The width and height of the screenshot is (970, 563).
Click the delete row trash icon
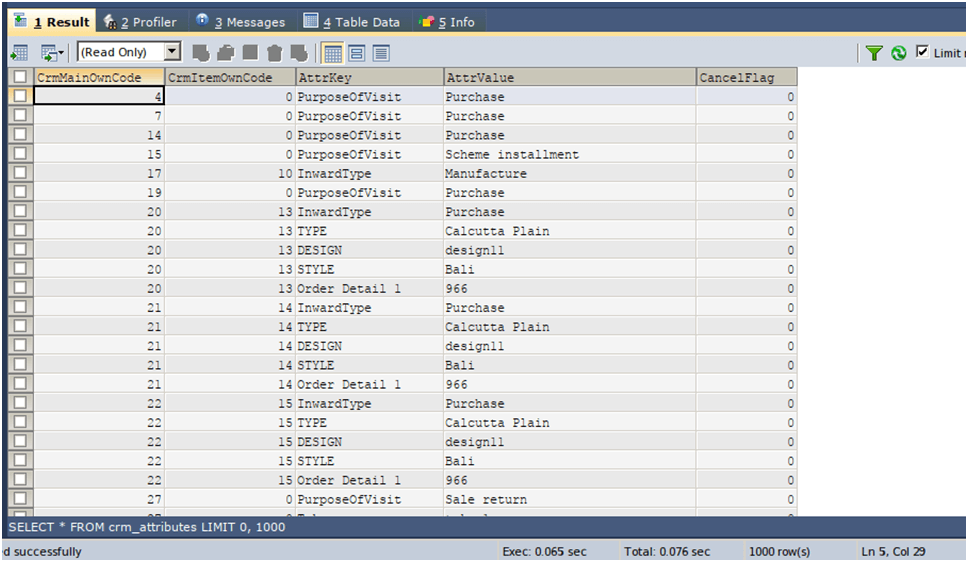coord(275,53)
